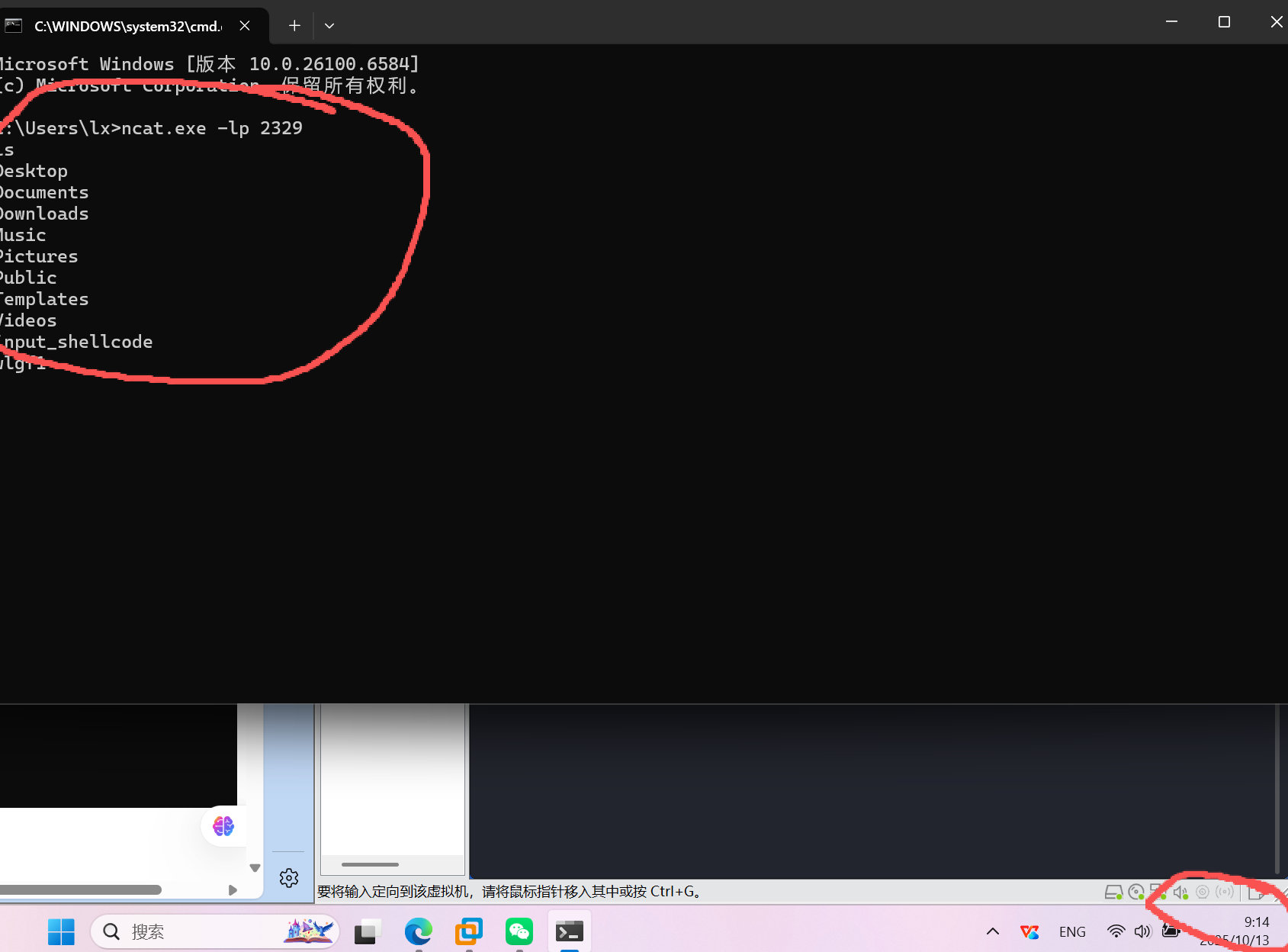The width and height of the screenshot is (1288, 952).
Task: Click the VMware hard disk status icon
Action: [x=1113, y=892]
